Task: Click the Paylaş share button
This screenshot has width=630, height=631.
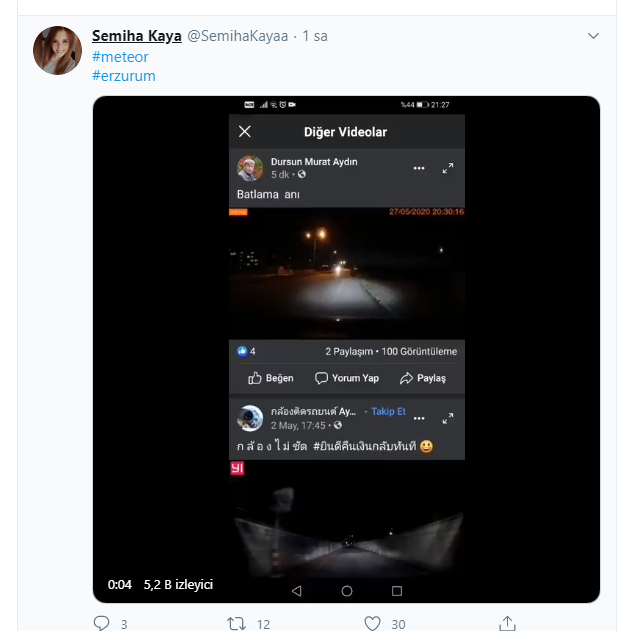Action: click(423, 378)
